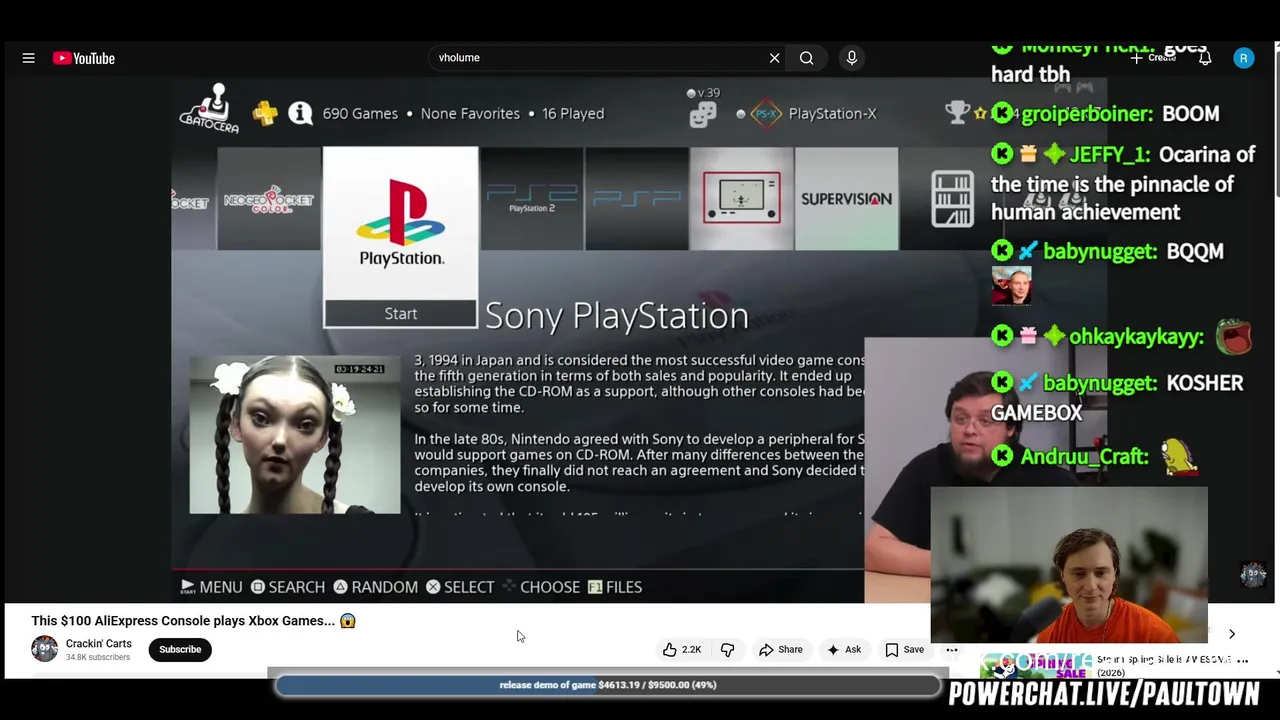Click the 16 Played text
Screen dimensions: 1280x720
(x=573, y=114)
